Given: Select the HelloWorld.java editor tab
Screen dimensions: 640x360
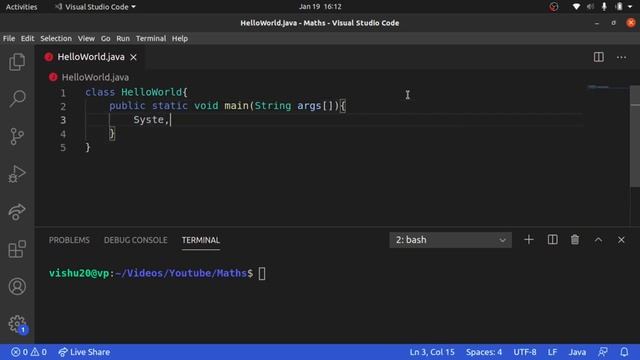Looking at the screenshot, I should point(91,57).
